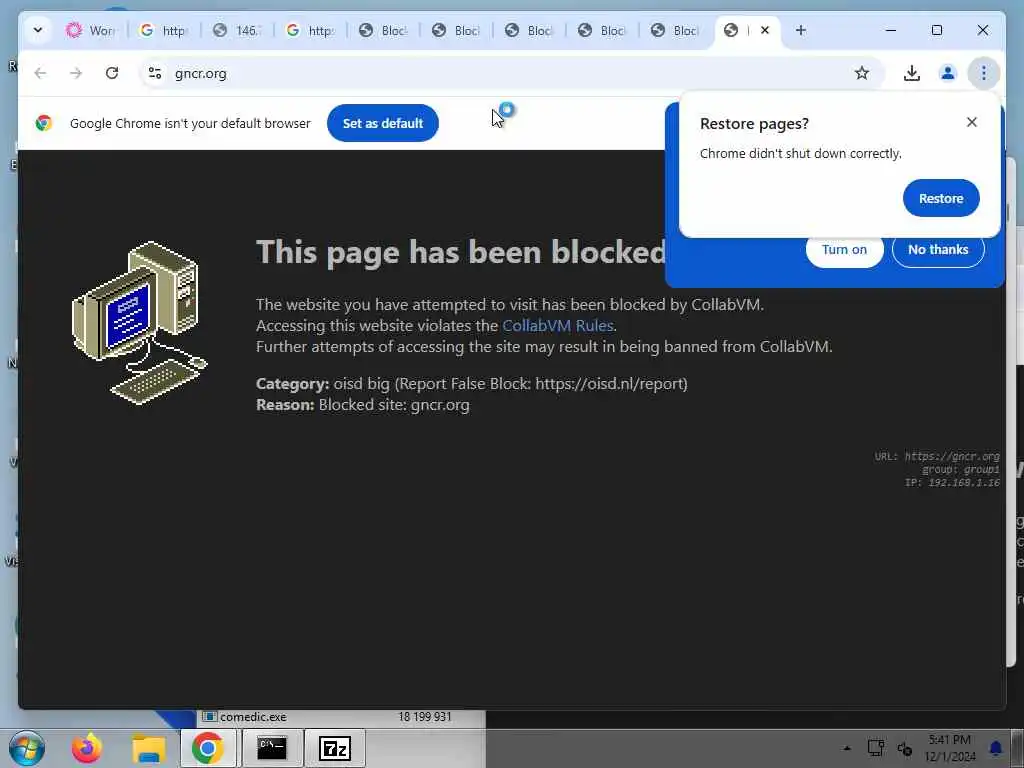Screen dimensions: 1024x768
Task: Click the 'This page has been blocked' heading
Action: (x=461, y=252)
